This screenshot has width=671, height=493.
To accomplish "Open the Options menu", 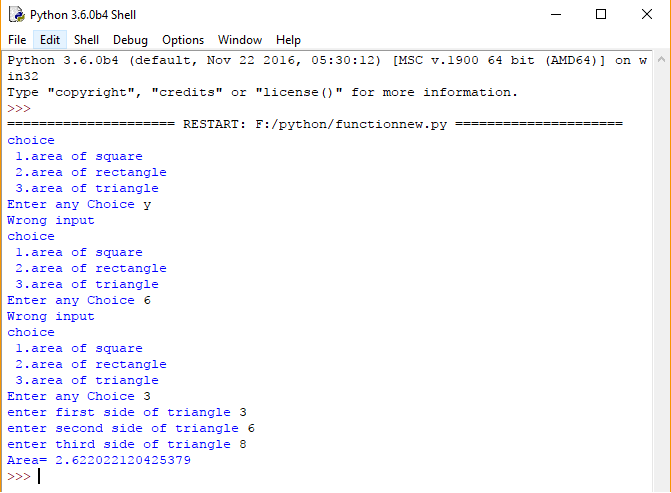I will click(183, 40).
